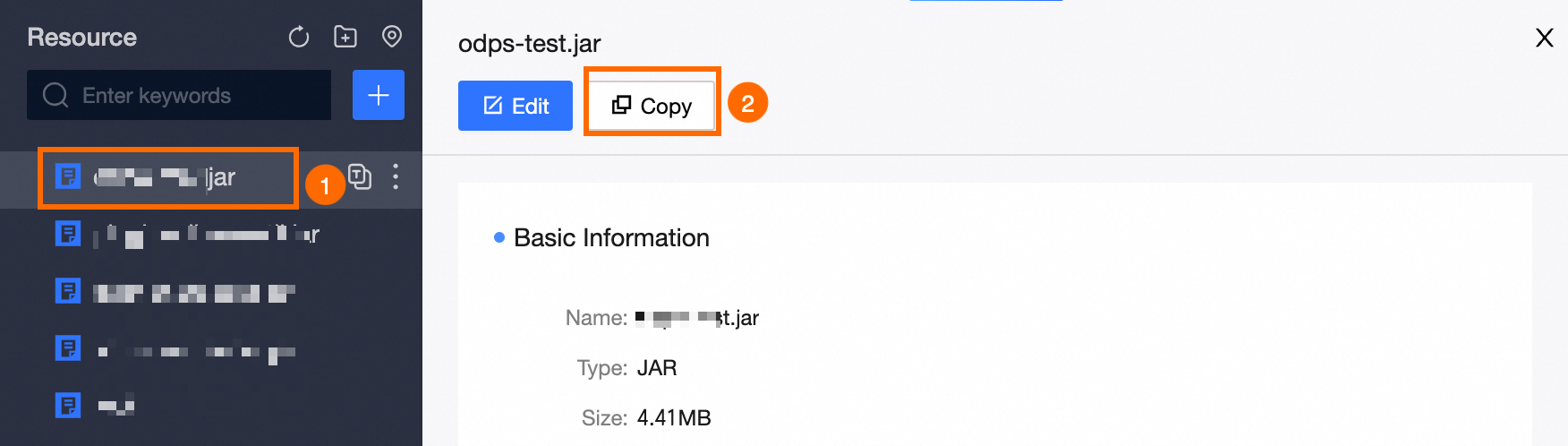Click file icon of first jar resource
The height and width of the screenshot is (446, 1568).
[68, 176]
